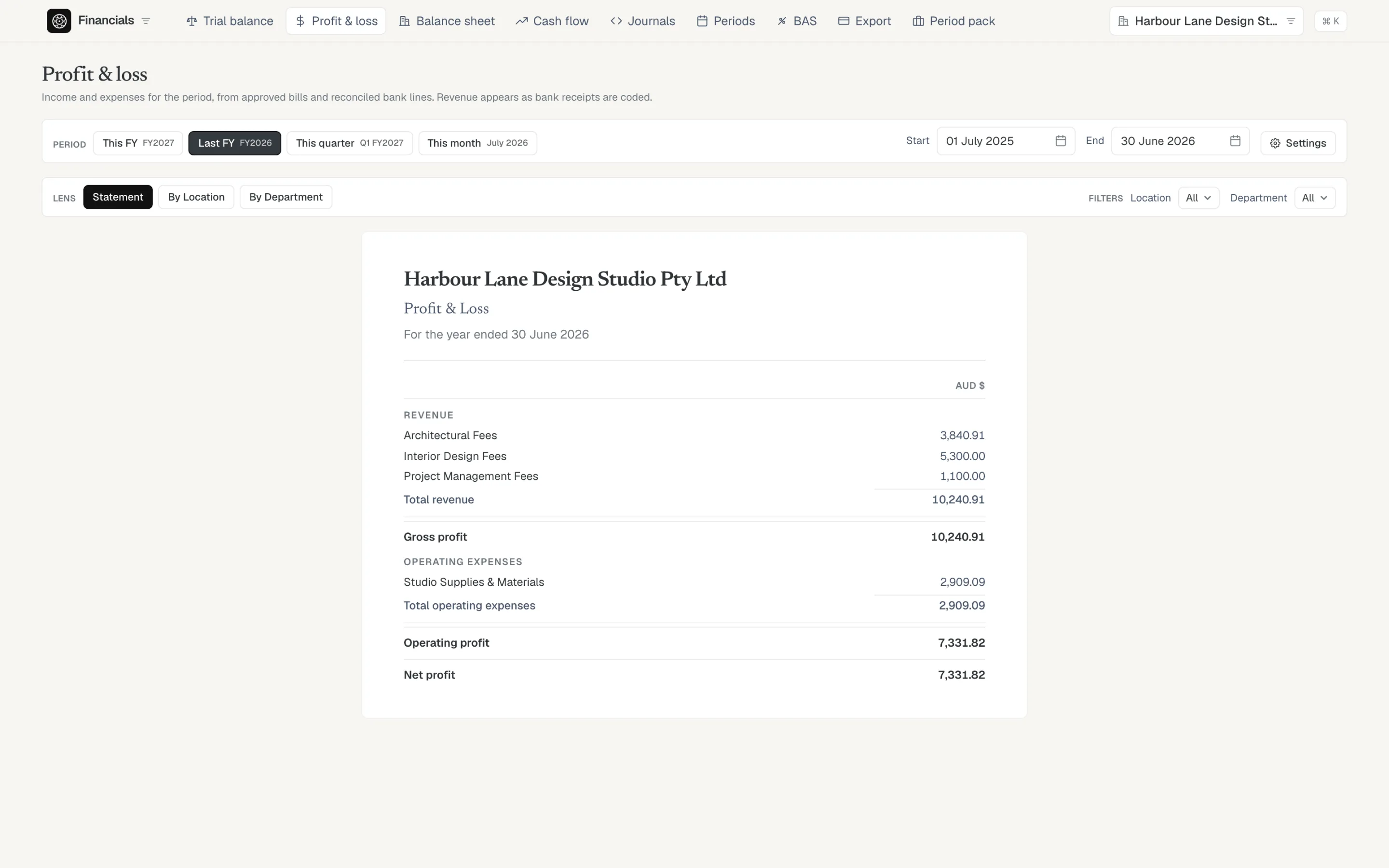Open the Journals tab

pos(642,21)
